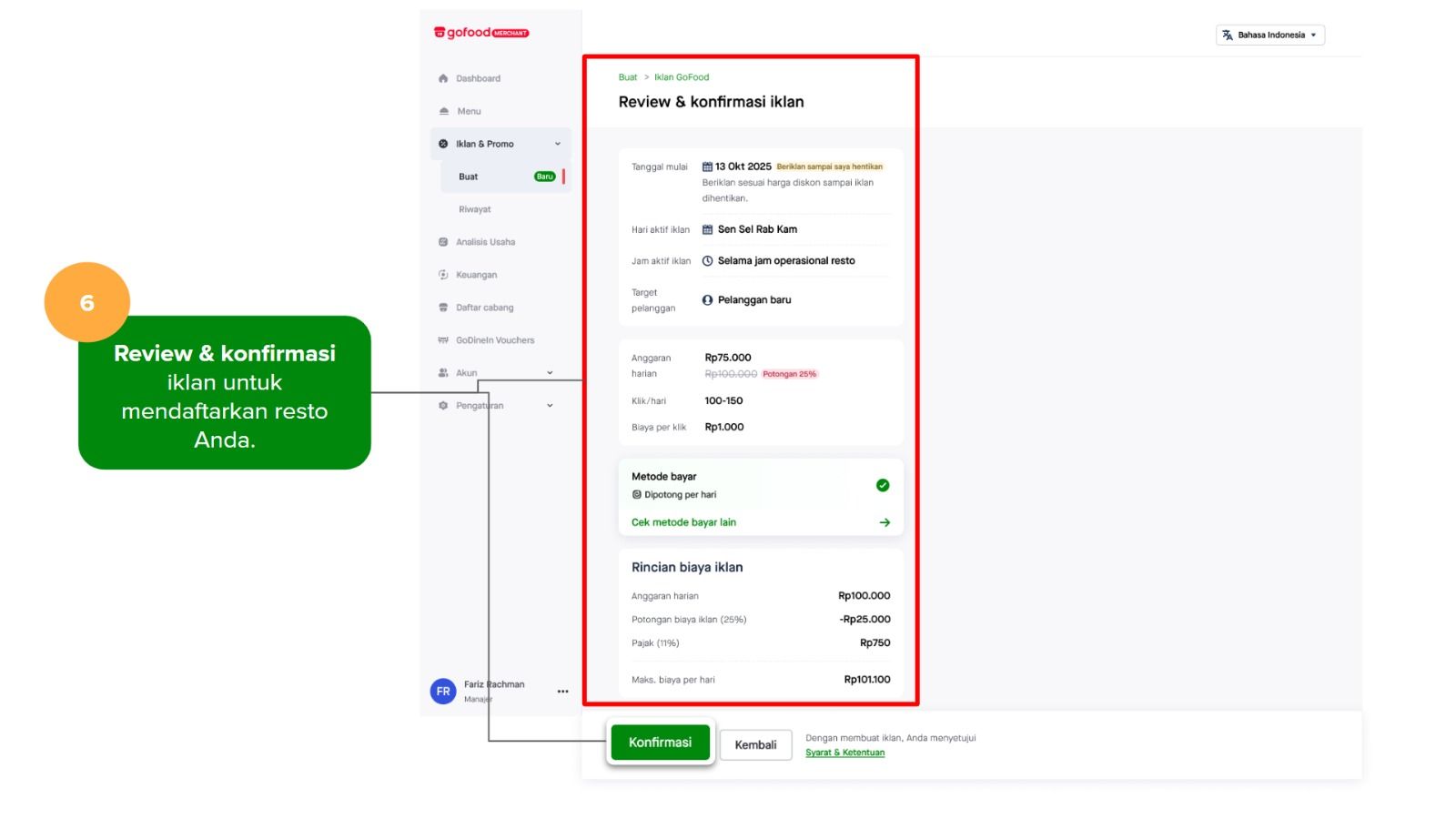Click the calendar icon beside Sen Sel Rab Kam
1456x819 pixels.
[x=707, y=229]
